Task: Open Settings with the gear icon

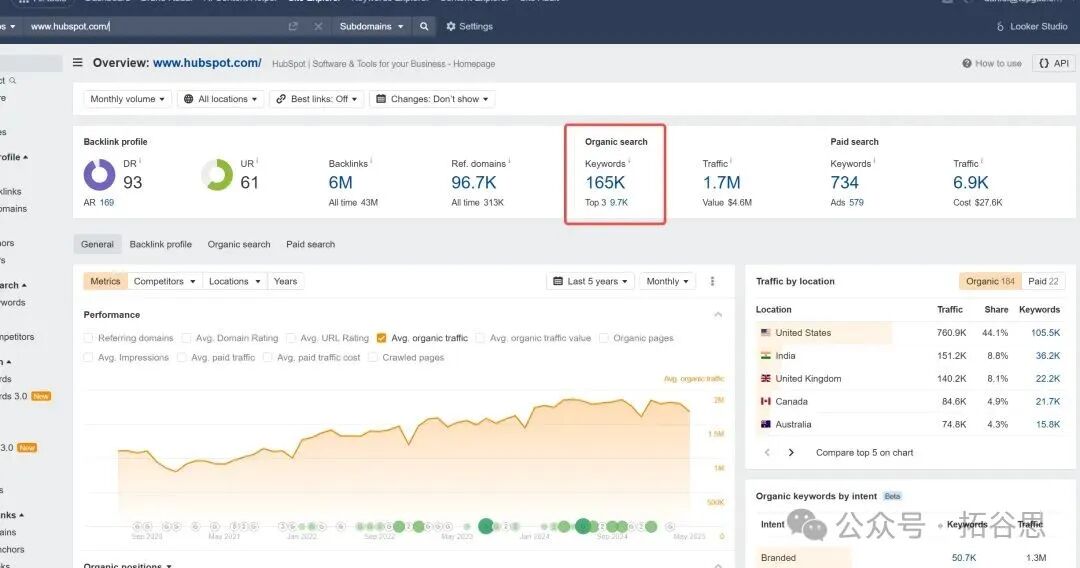Action: pyautogui.click(x=469, y=26)
